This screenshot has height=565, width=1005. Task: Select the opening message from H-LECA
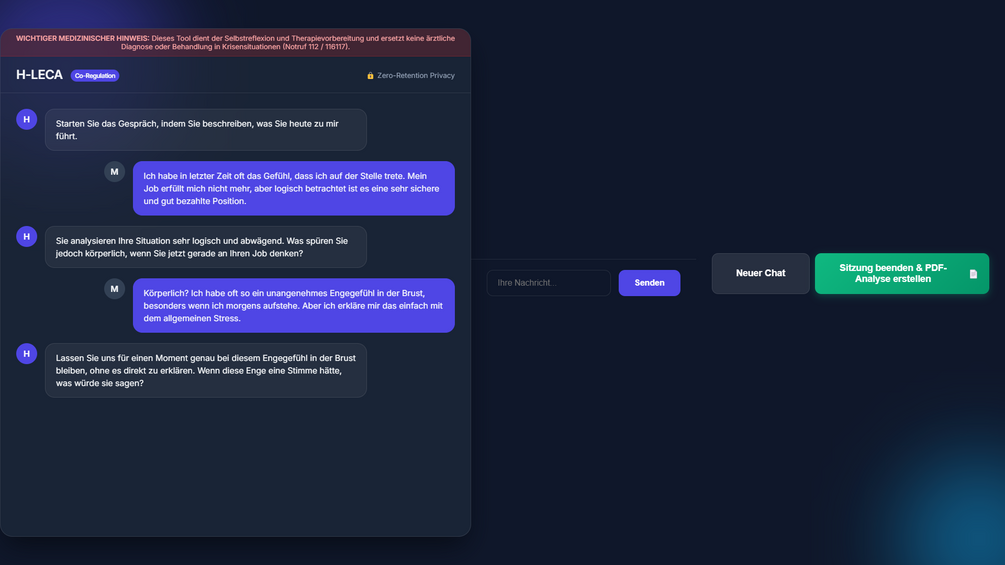click(x=206, y=130)
